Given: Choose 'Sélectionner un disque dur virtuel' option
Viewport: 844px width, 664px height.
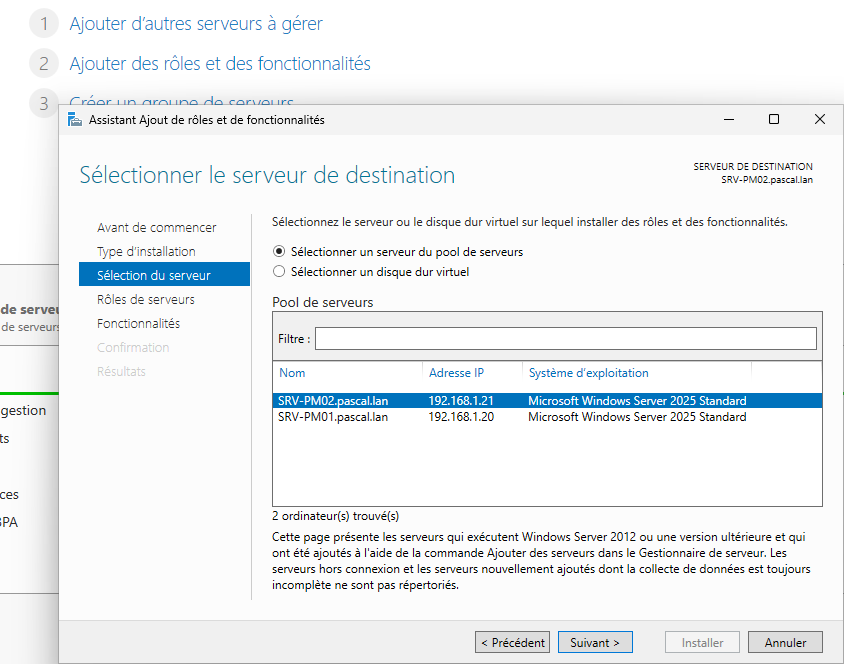Looking at the screenshot, I should tap(280, 272).
